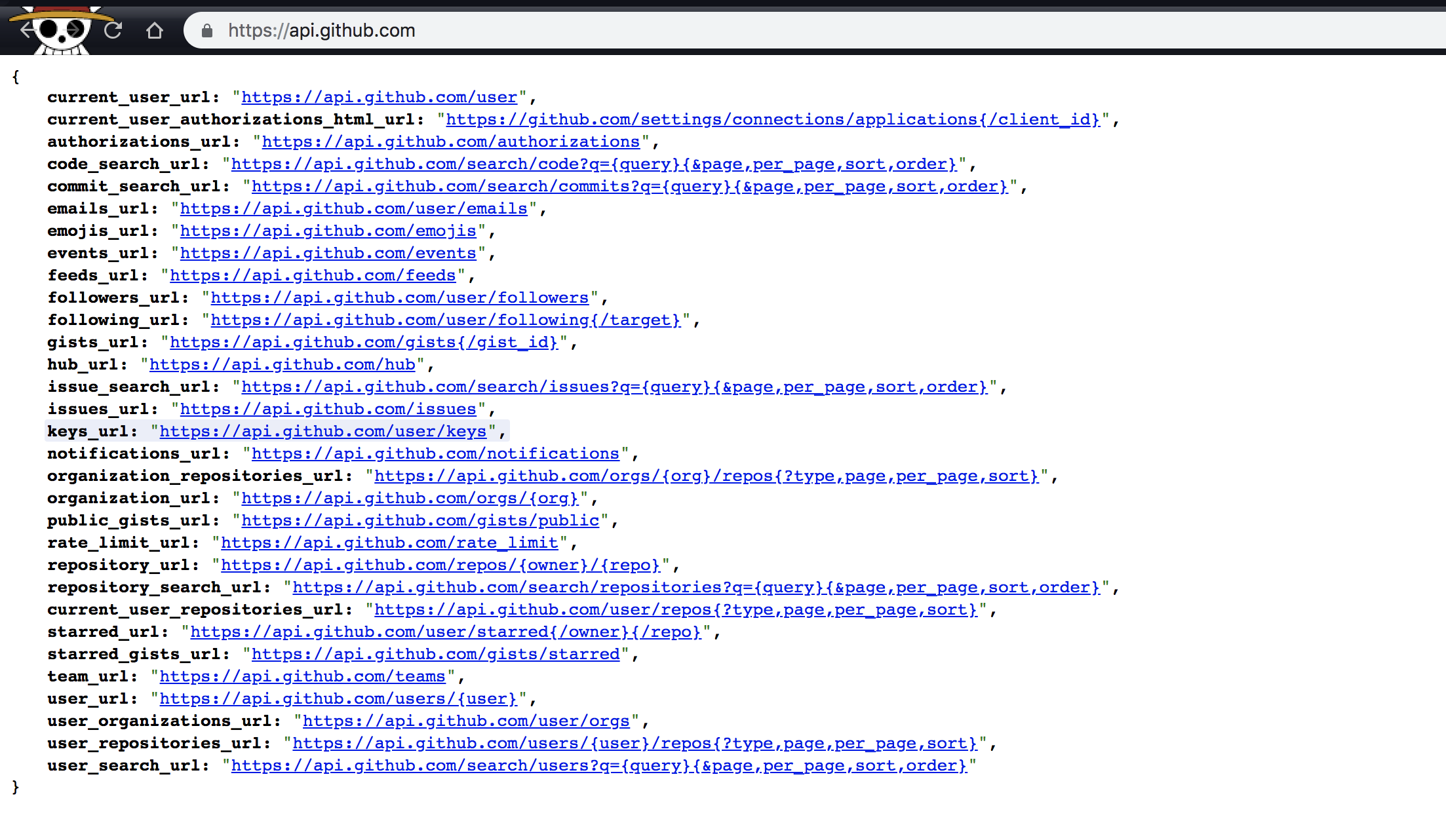Open the followers_url link
Screen dimensions: 1446x840
point(400,297)
